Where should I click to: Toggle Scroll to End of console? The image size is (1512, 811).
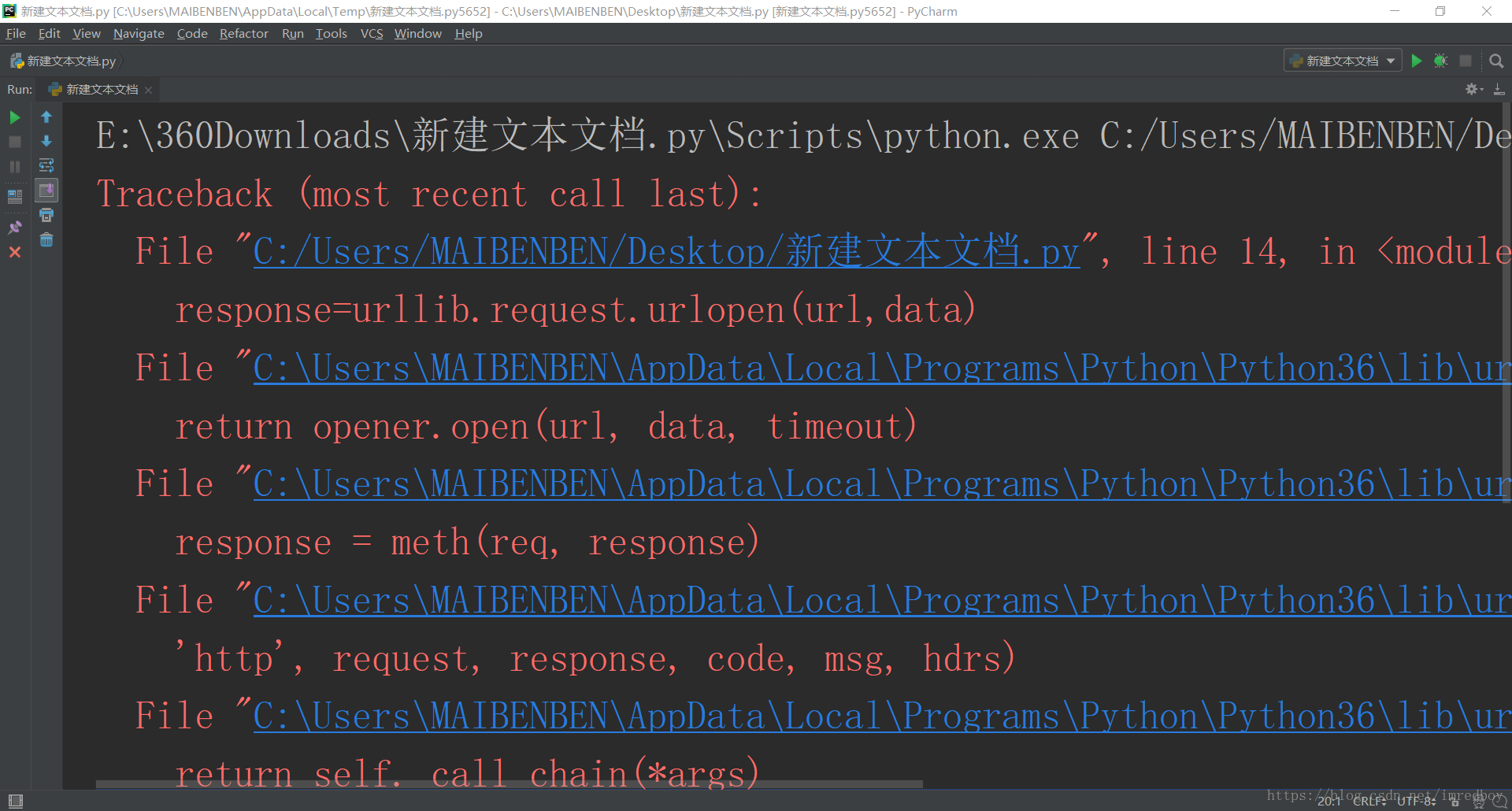pos(46,191)
